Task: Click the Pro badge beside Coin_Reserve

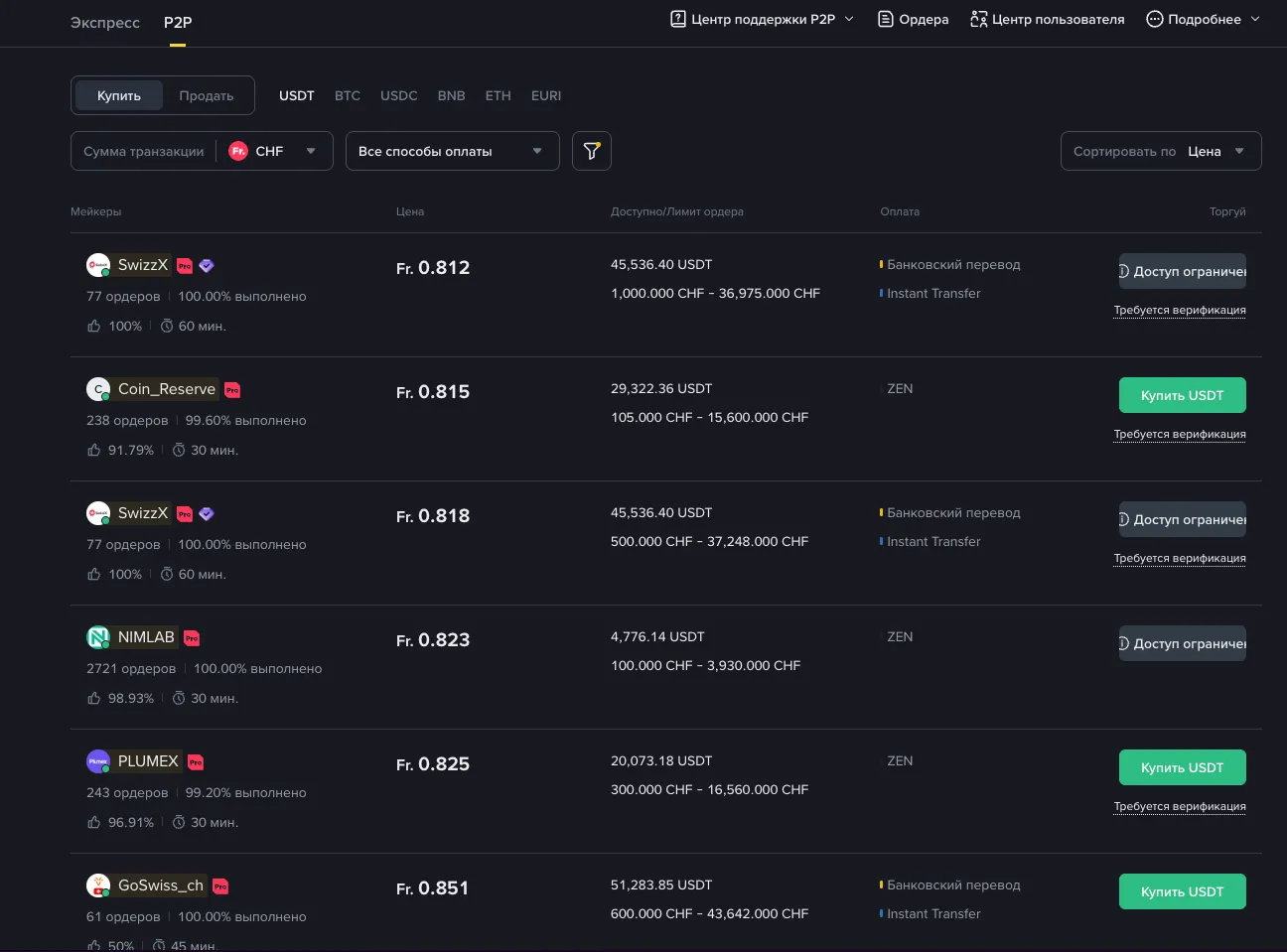Action: [x=231, y=389]
